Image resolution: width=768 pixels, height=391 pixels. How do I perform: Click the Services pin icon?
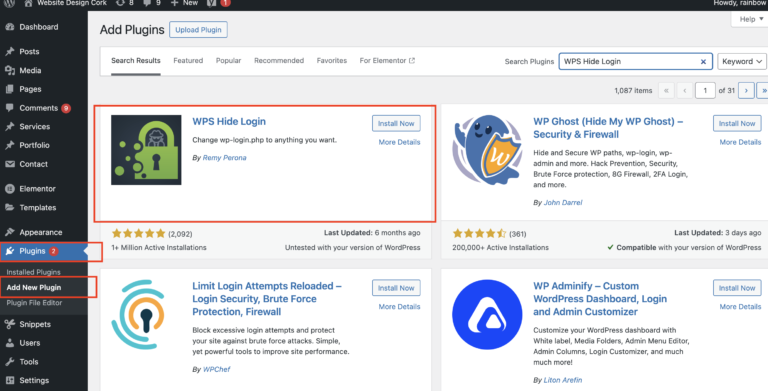click(10, 126)
